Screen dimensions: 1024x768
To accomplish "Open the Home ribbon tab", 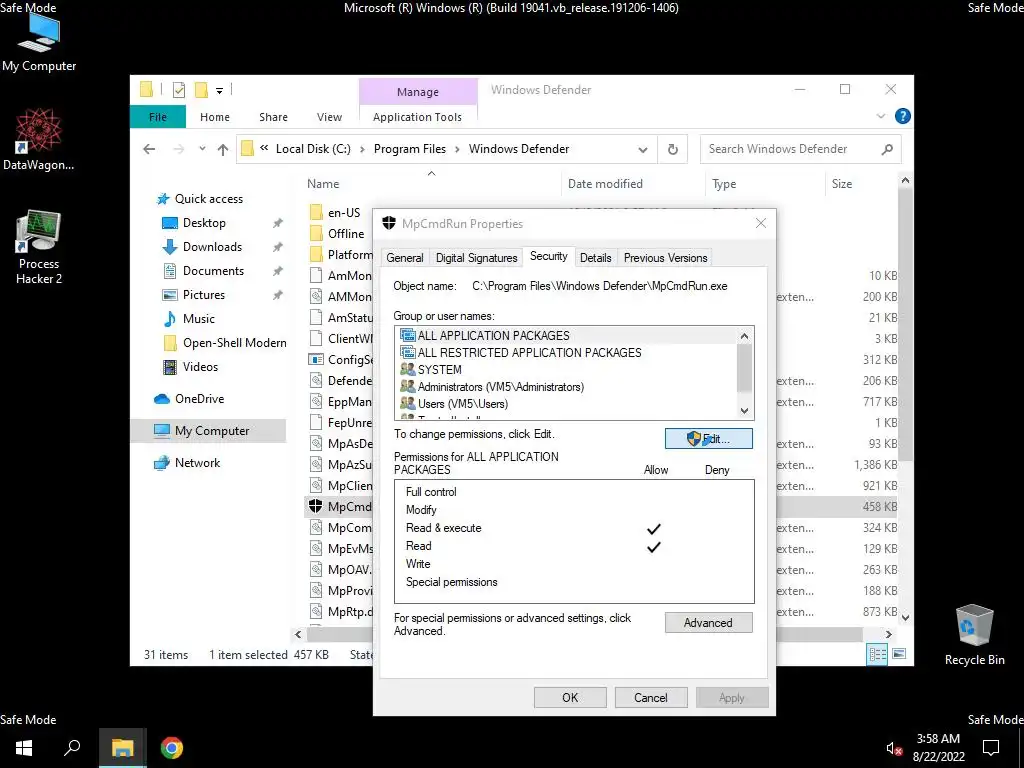I will [x=215, y=117].
